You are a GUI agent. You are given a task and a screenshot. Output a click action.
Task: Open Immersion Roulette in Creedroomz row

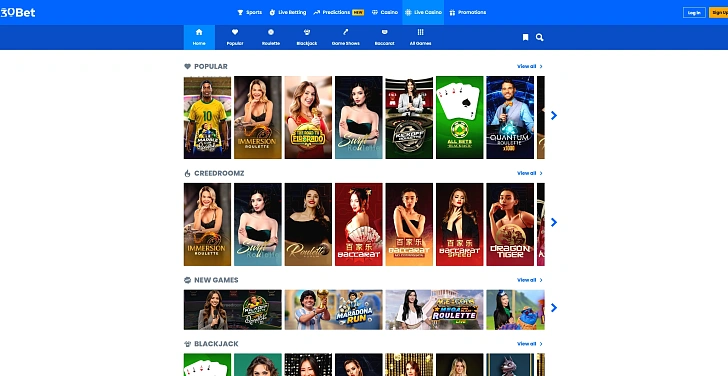coord(207,224)
